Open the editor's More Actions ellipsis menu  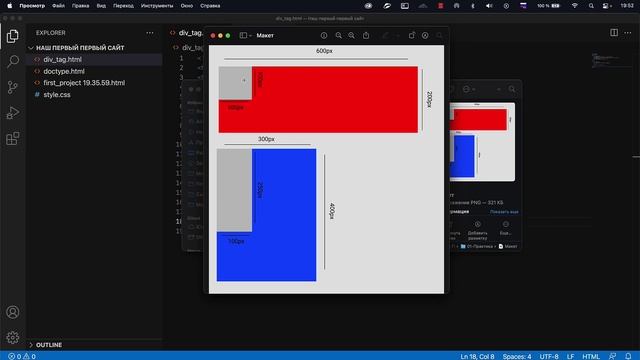[x=628, y=33]
